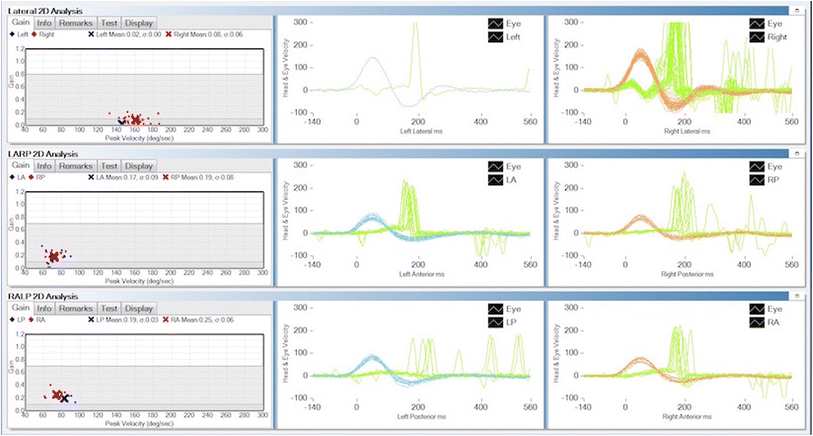Collapse the Lateral 2D Analysis panel
The image size is (813, 436).
[x=795, y=9]
